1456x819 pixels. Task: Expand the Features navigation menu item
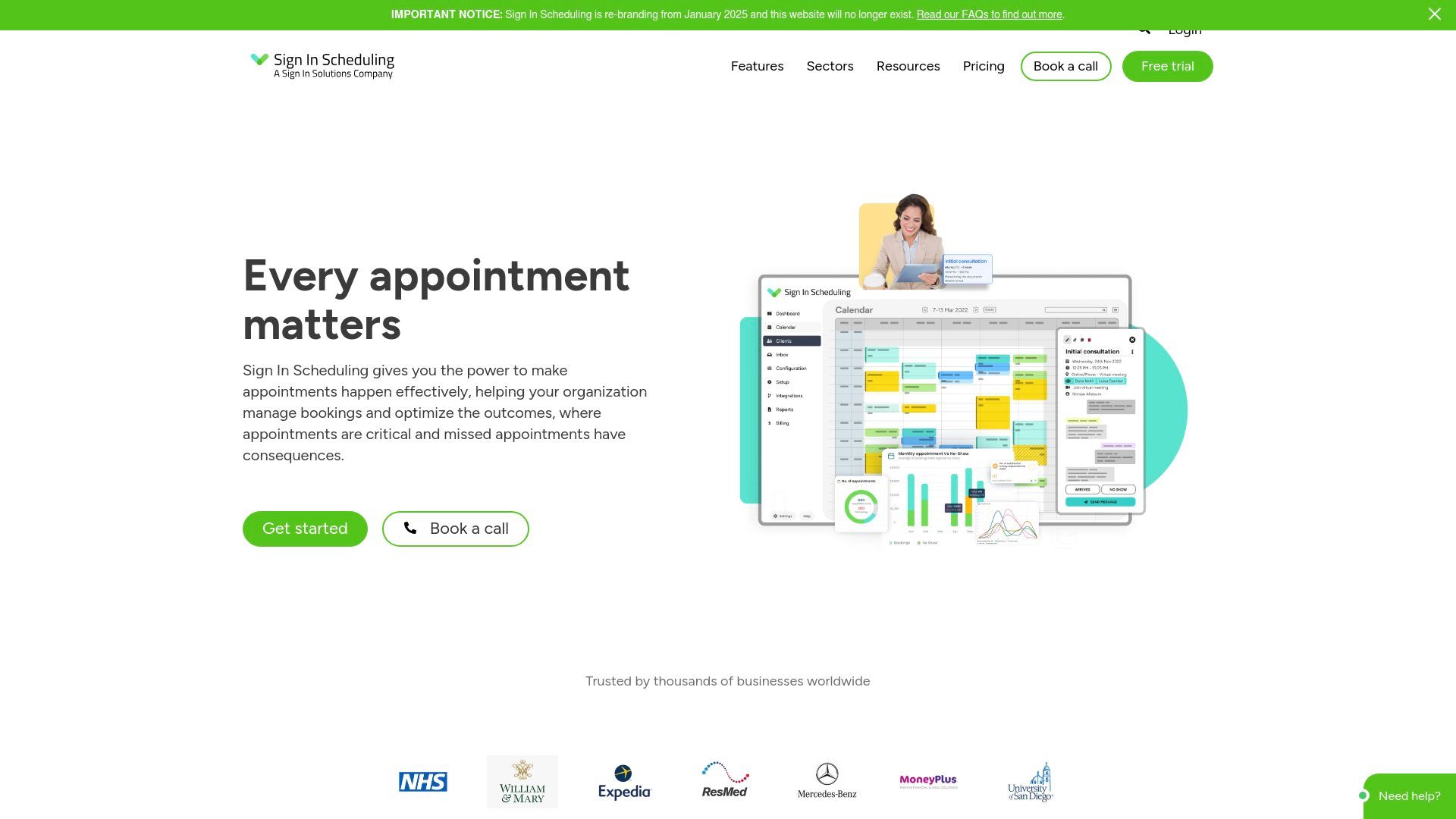click(757, 66)
